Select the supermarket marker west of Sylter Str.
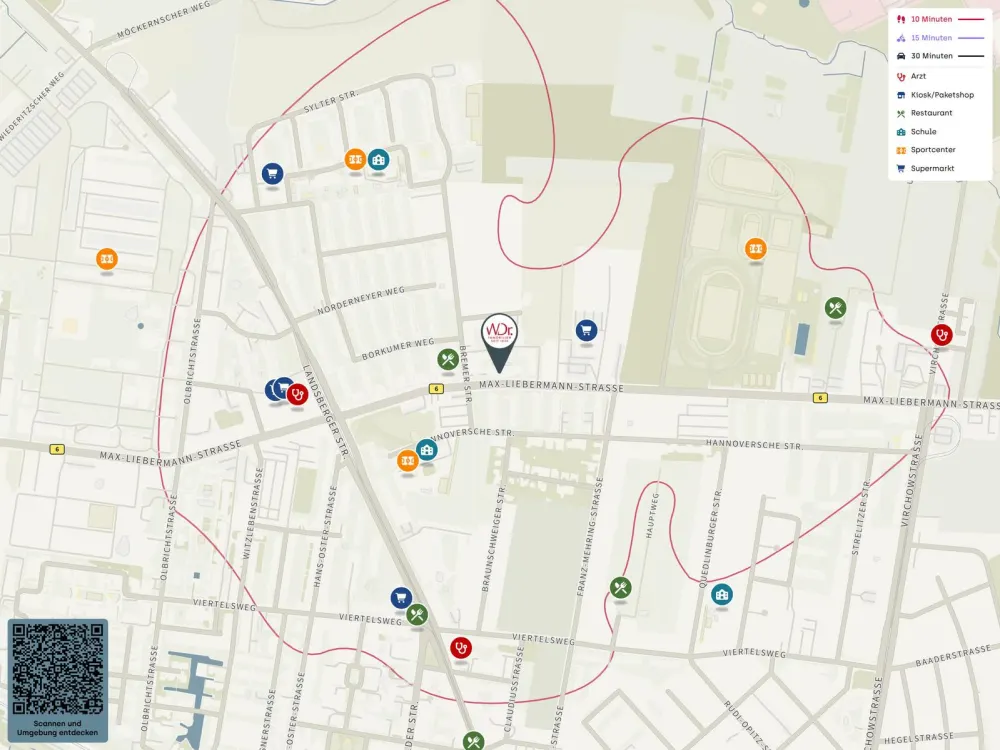This screenshot has width=1000, height=750. tap(272, 173)
